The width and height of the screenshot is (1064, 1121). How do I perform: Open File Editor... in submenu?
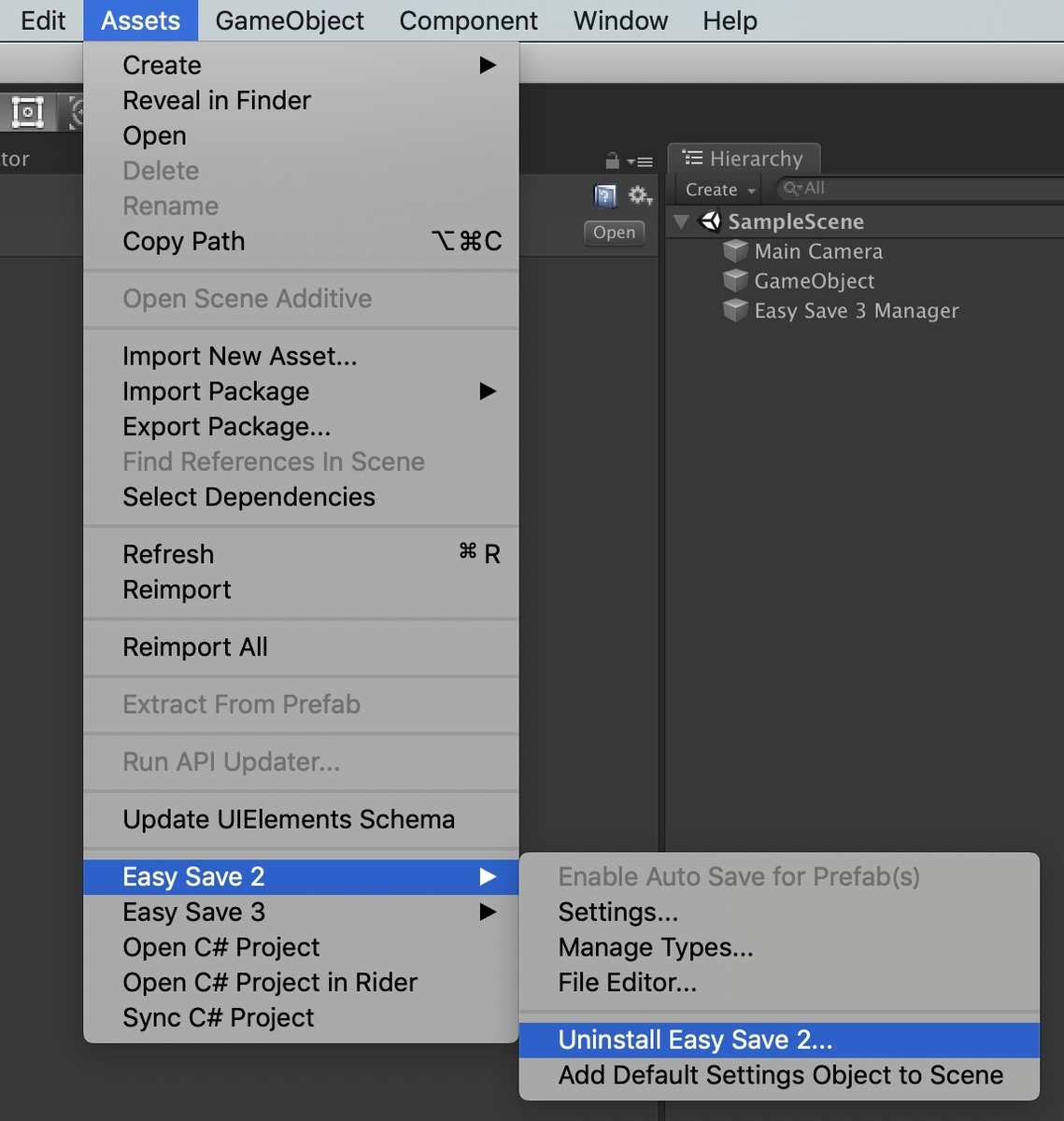(x=779, y=983)
